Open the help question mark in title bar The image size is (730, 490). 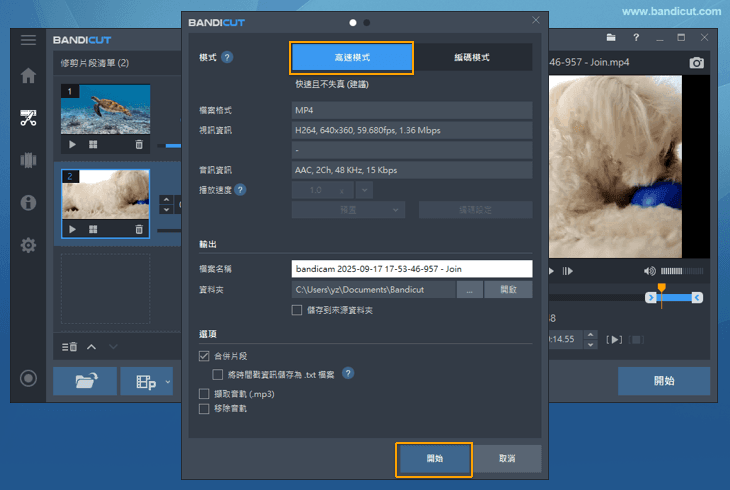coord(636,38)
